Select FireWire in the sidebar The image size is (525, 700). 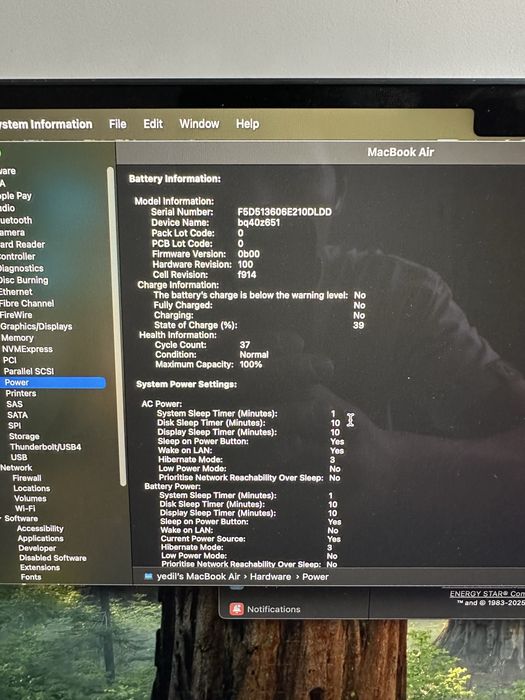16,315
